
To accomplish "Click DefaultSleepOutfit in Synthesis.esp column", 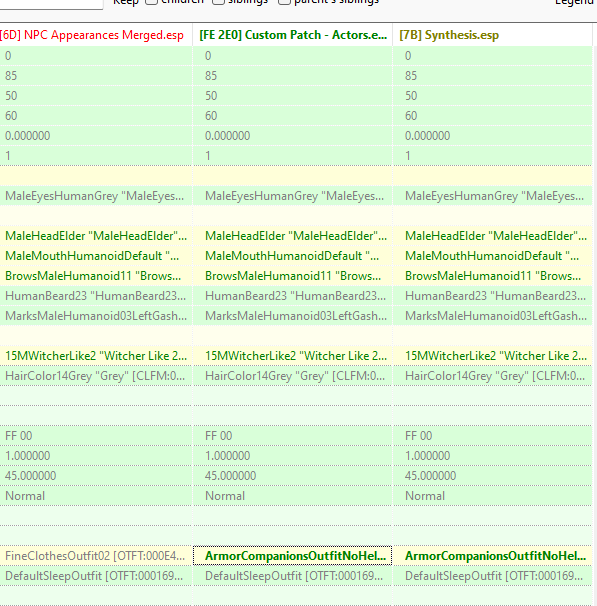I will (492, 576).
